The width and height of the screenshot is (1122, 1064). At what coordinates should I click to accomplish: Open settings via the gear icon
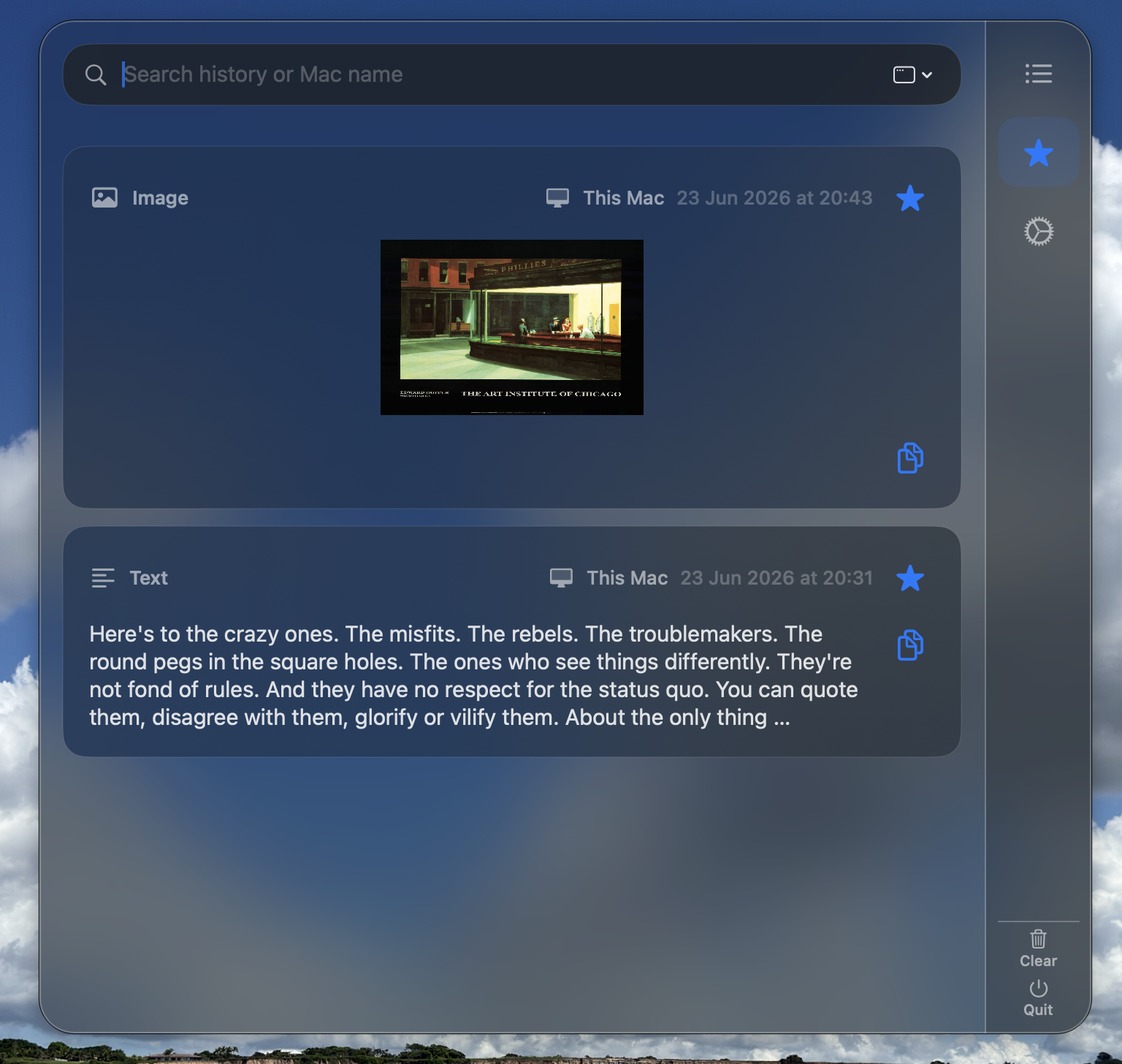click(1038, 232)
